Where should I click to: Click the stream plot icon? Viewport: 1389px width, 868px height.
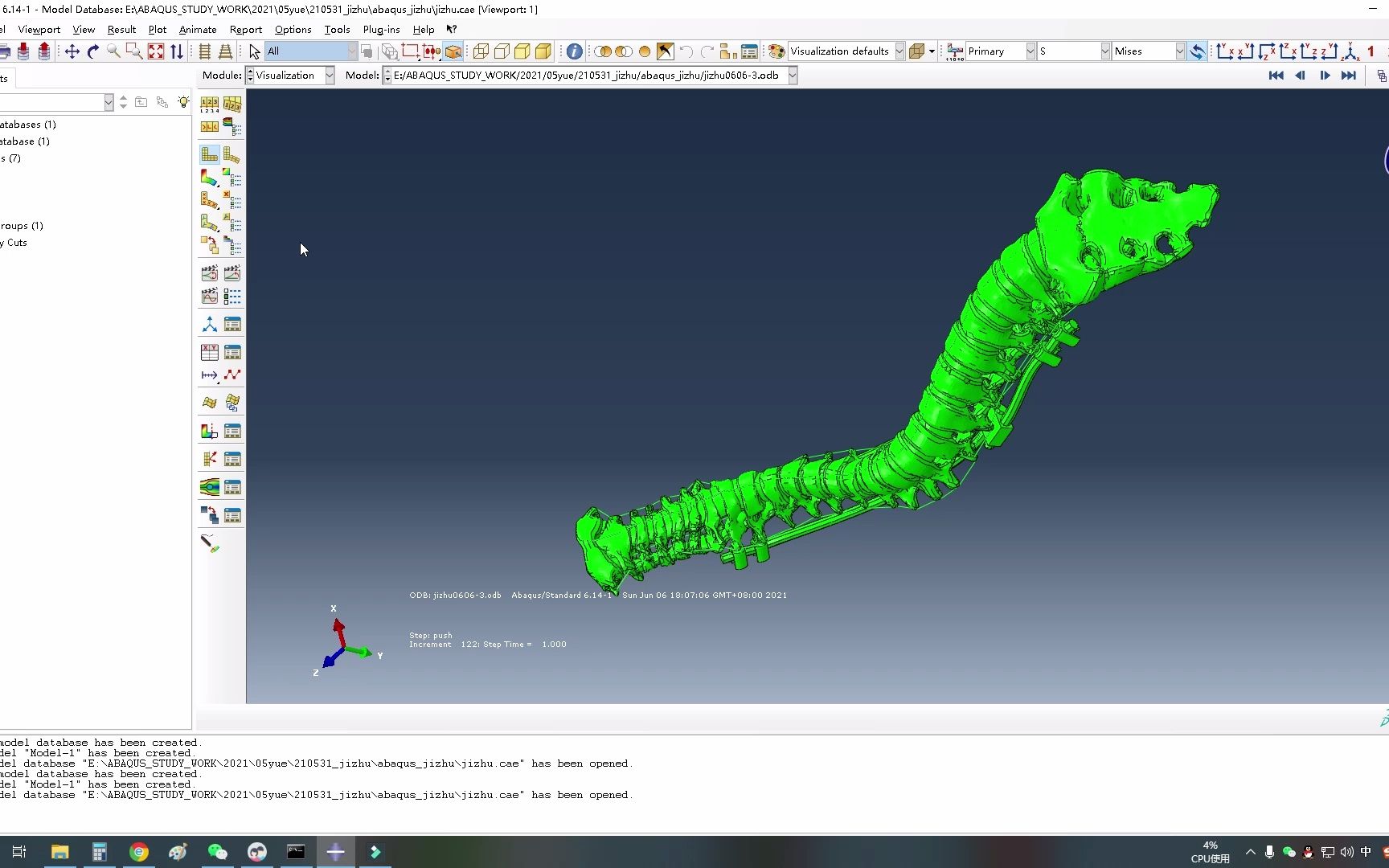tap(209, 487)
